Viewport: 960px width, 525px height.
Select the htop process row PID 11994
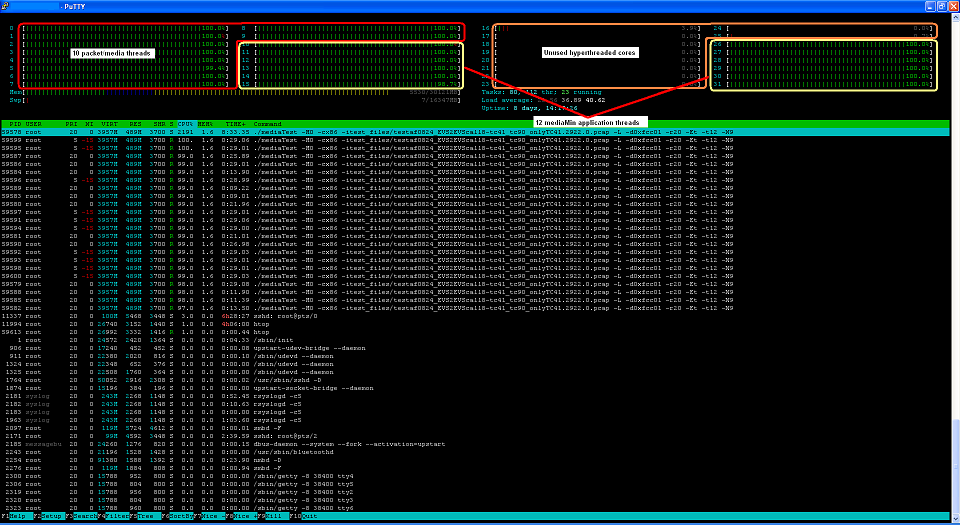click(475, 324)
